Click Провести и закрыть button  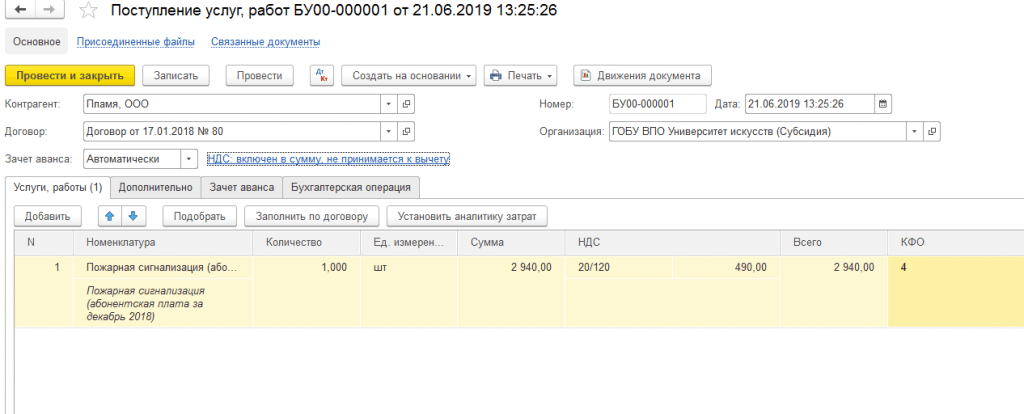[x=70, y=75]
